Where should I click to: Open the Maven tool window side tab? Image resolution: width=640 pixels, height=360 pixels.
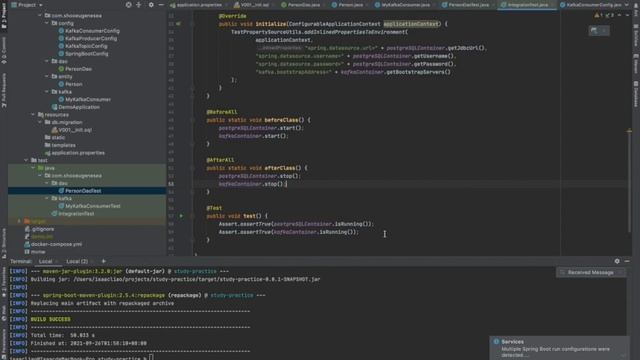pyautogui.click(x=636, y=63)
